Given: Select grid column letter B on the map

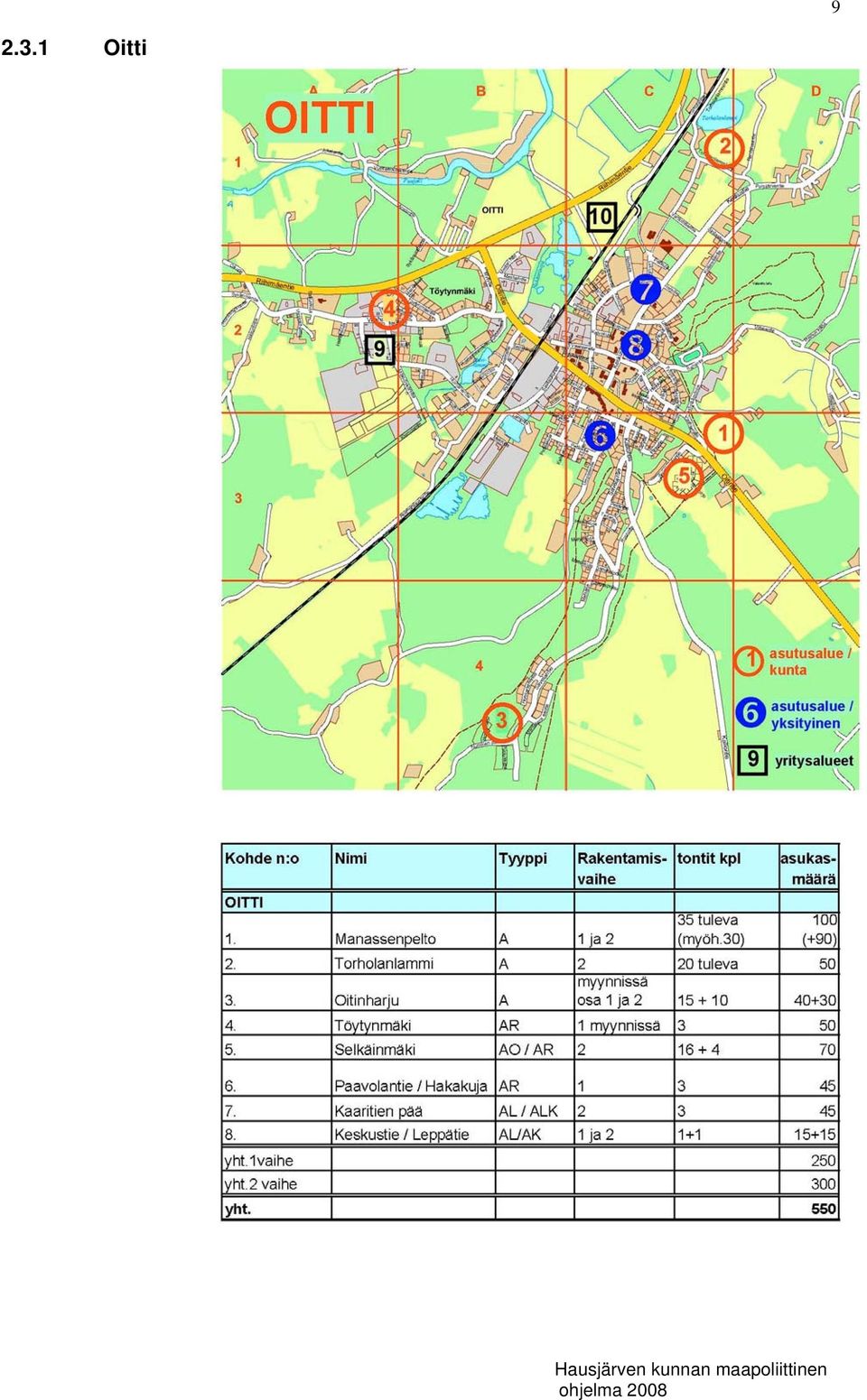Looking at the screenshot, I should coord(480,91).
